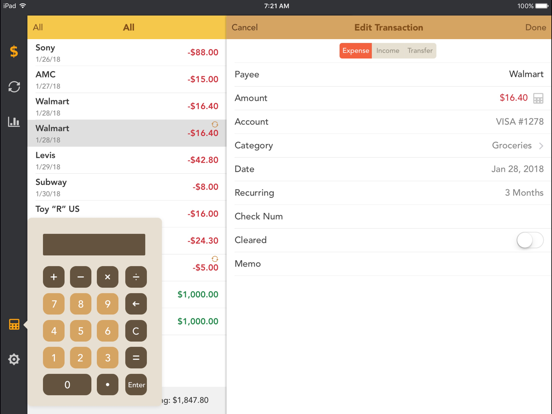The width and height of the screenshot is (552, 414).
Task: Toggle the sidebar calculator icon
Action: tap(14, 324)
